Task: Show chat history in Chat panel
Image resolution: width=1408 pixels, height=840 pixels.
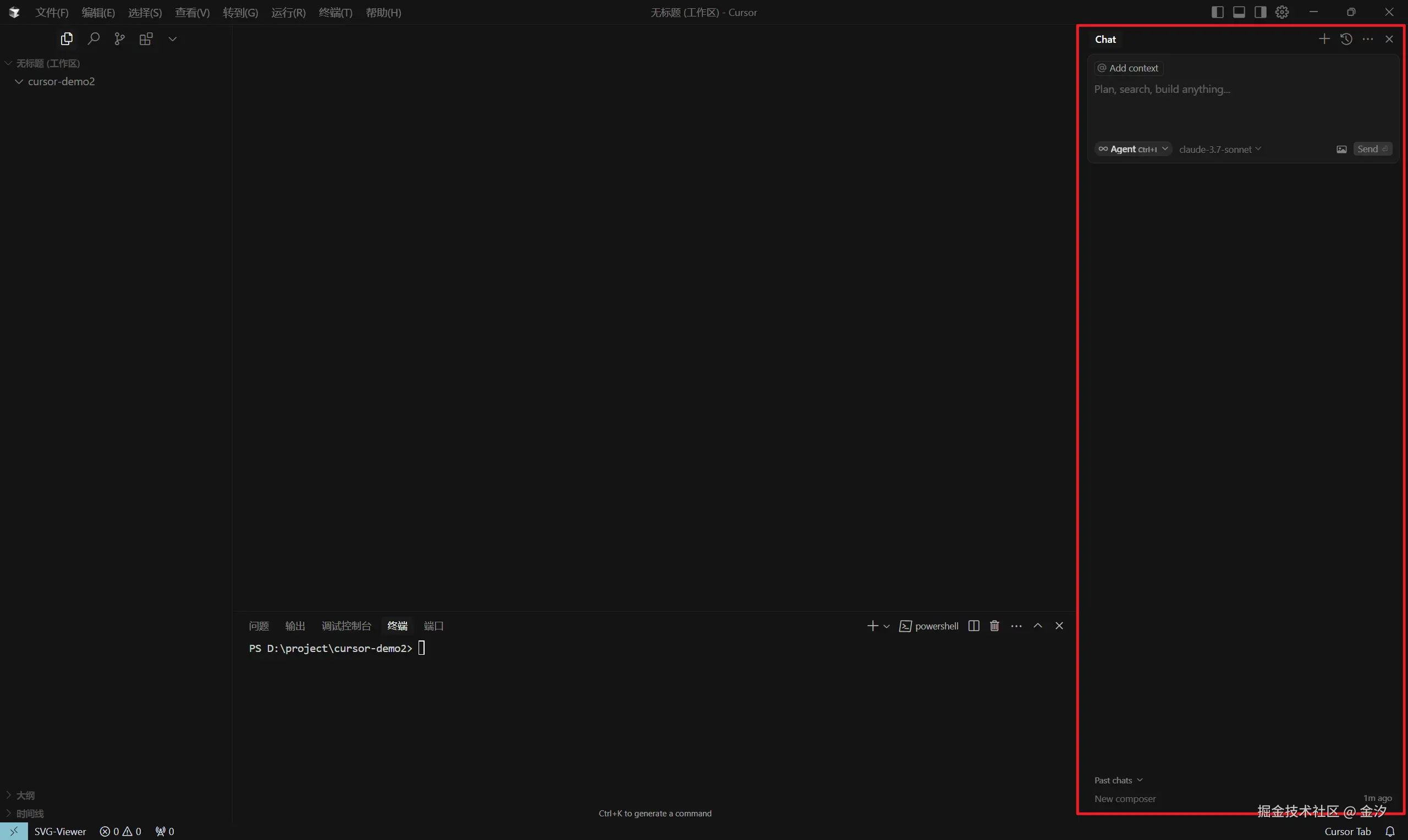Action: click(1346, 39)
